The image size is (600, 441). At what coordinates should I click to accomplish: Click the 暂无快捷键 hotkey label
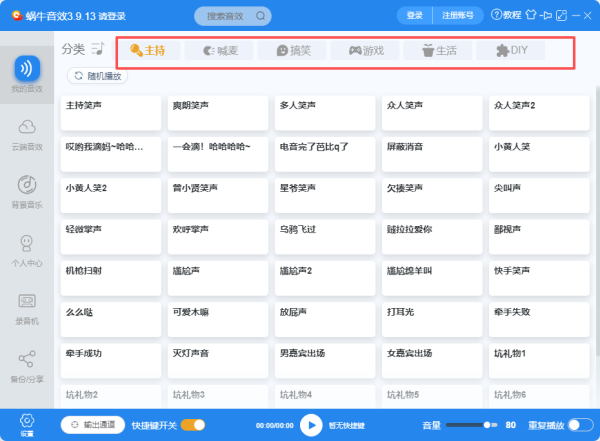[347, 426]
